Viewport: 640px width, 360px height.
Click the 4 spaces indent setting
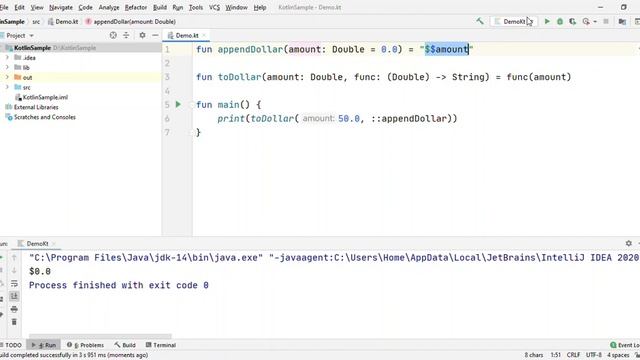618,355
